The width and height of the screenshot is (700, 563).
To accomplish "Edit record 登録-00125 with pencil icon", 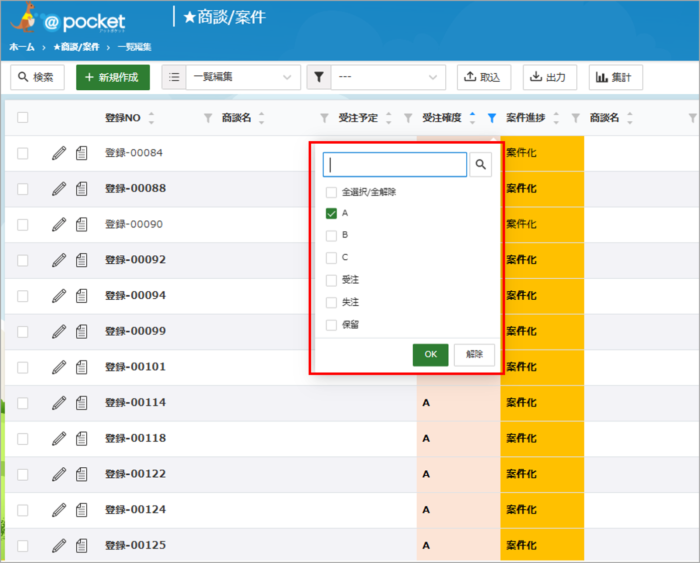I will (x=59, y=546).
